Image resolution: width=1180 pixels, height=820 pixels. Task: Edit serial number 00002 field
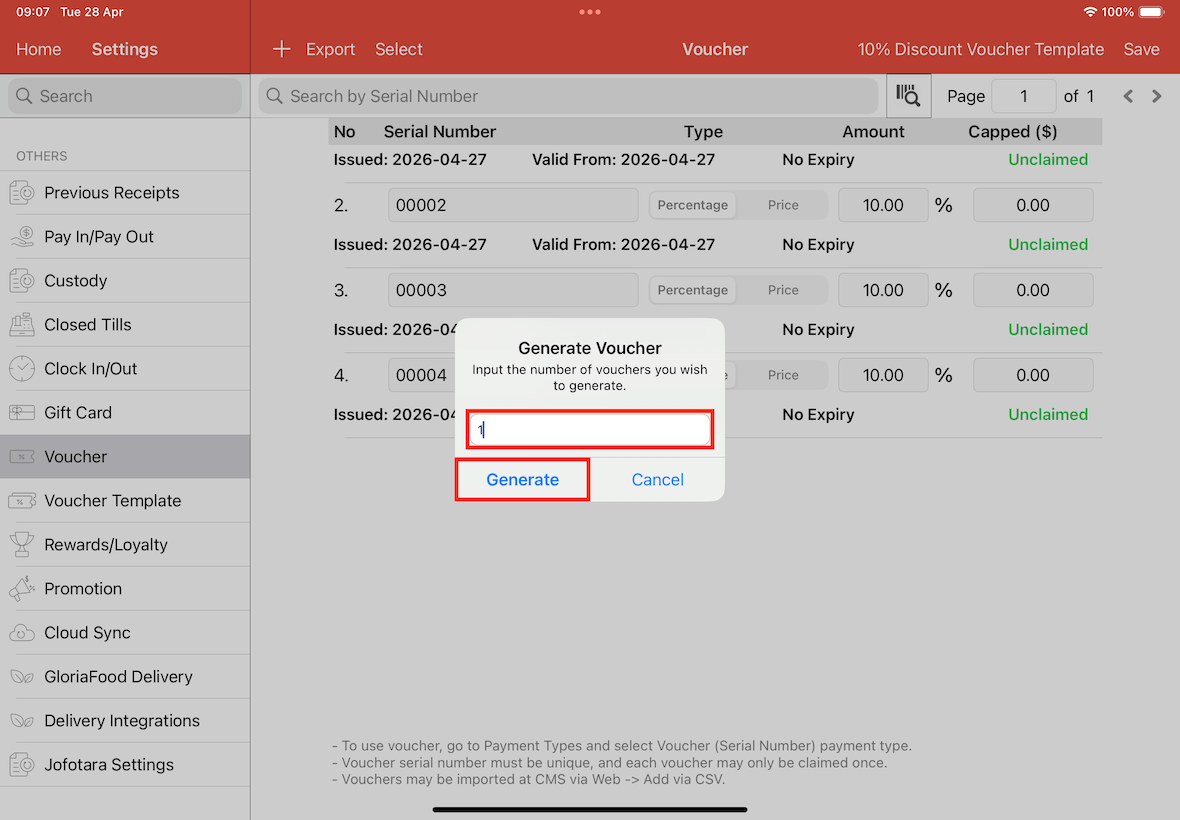[x=512, y=205]
